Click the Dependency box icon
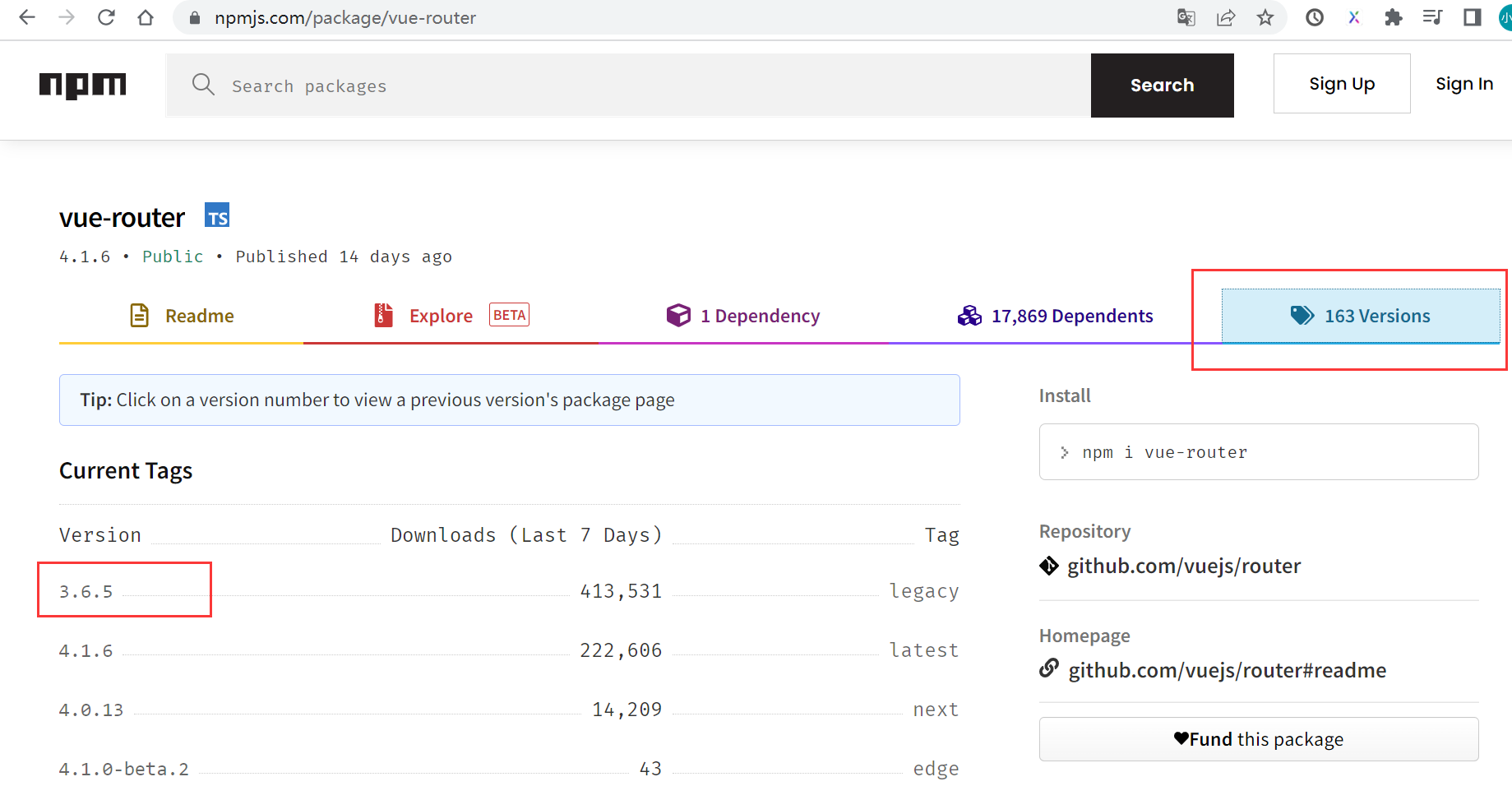This screenshot has height=786, width=1512. pyautogui.click(x=678, y=315)
